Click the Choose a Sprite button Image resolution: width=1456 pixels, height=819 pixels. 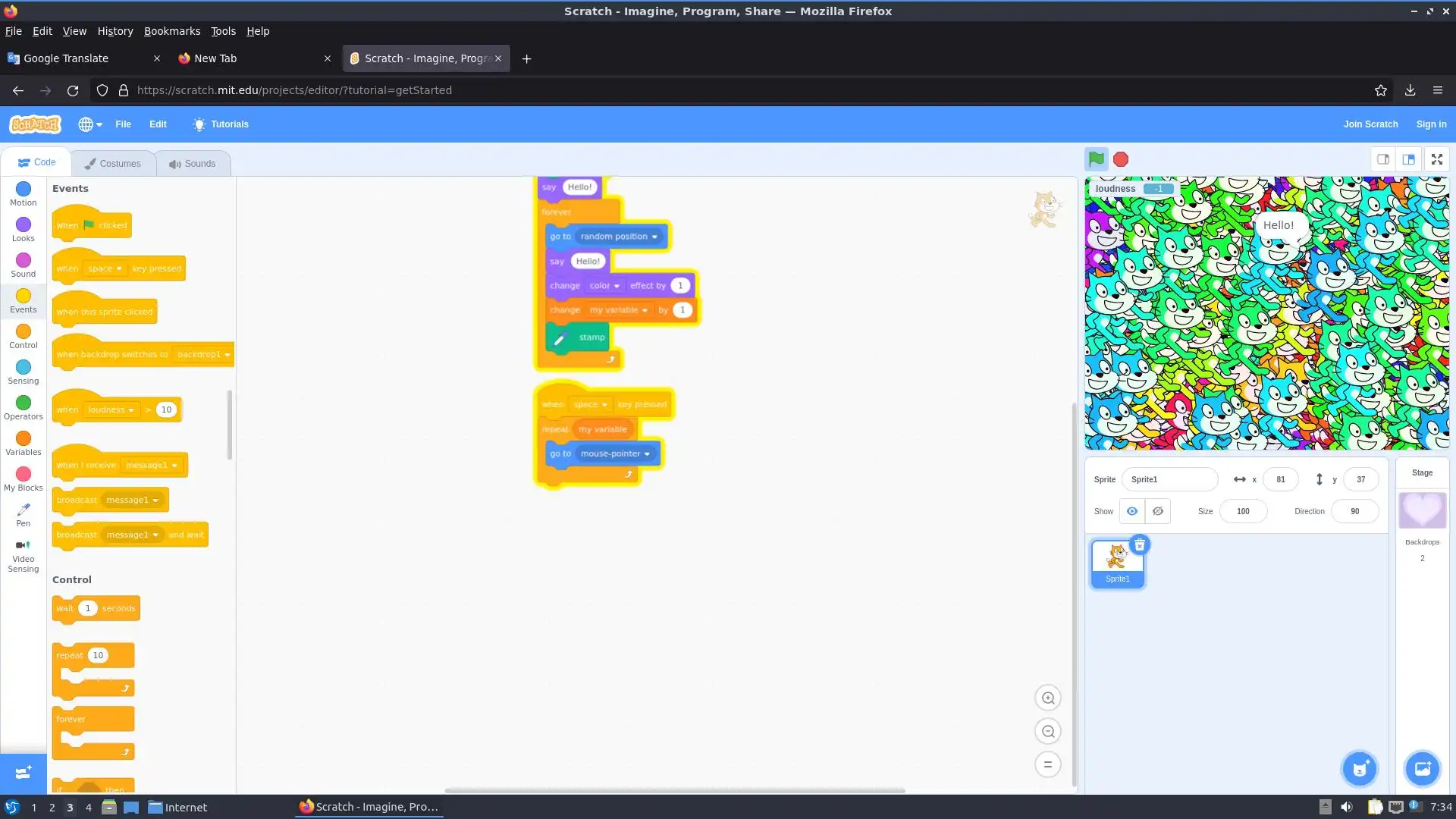pos(1360,769)
